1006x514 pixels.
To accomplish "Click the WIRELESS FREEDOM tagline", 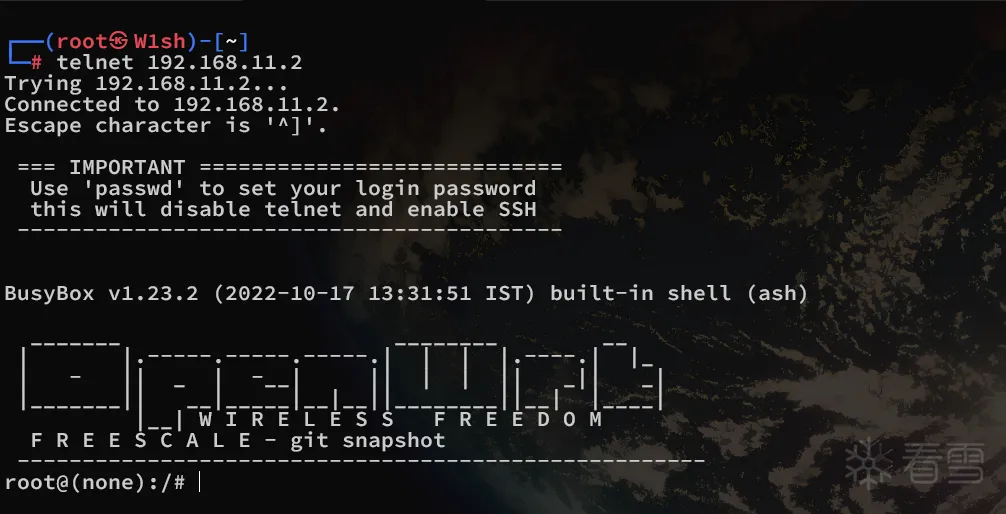I will coord(401,420).
